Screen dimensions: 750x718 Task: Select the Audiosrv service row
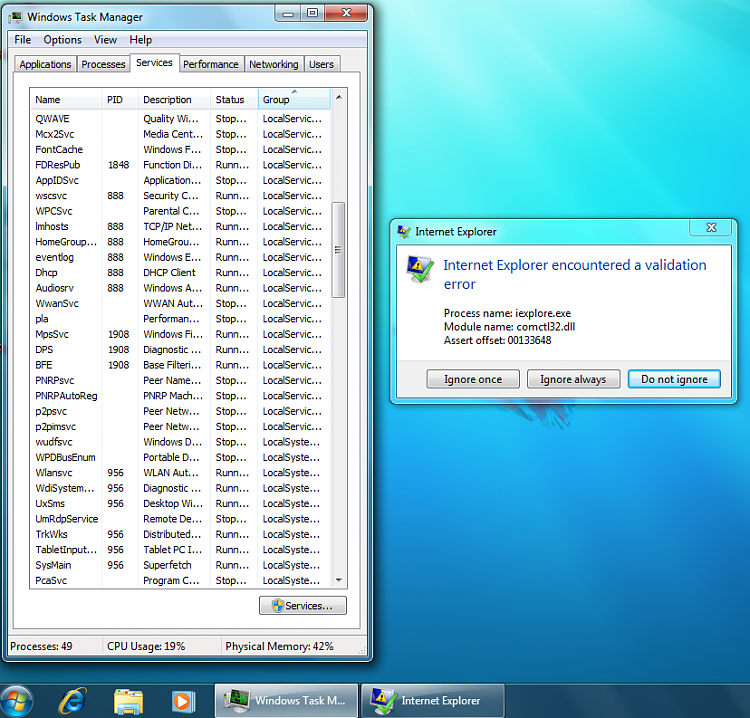(x=180, y=288)
